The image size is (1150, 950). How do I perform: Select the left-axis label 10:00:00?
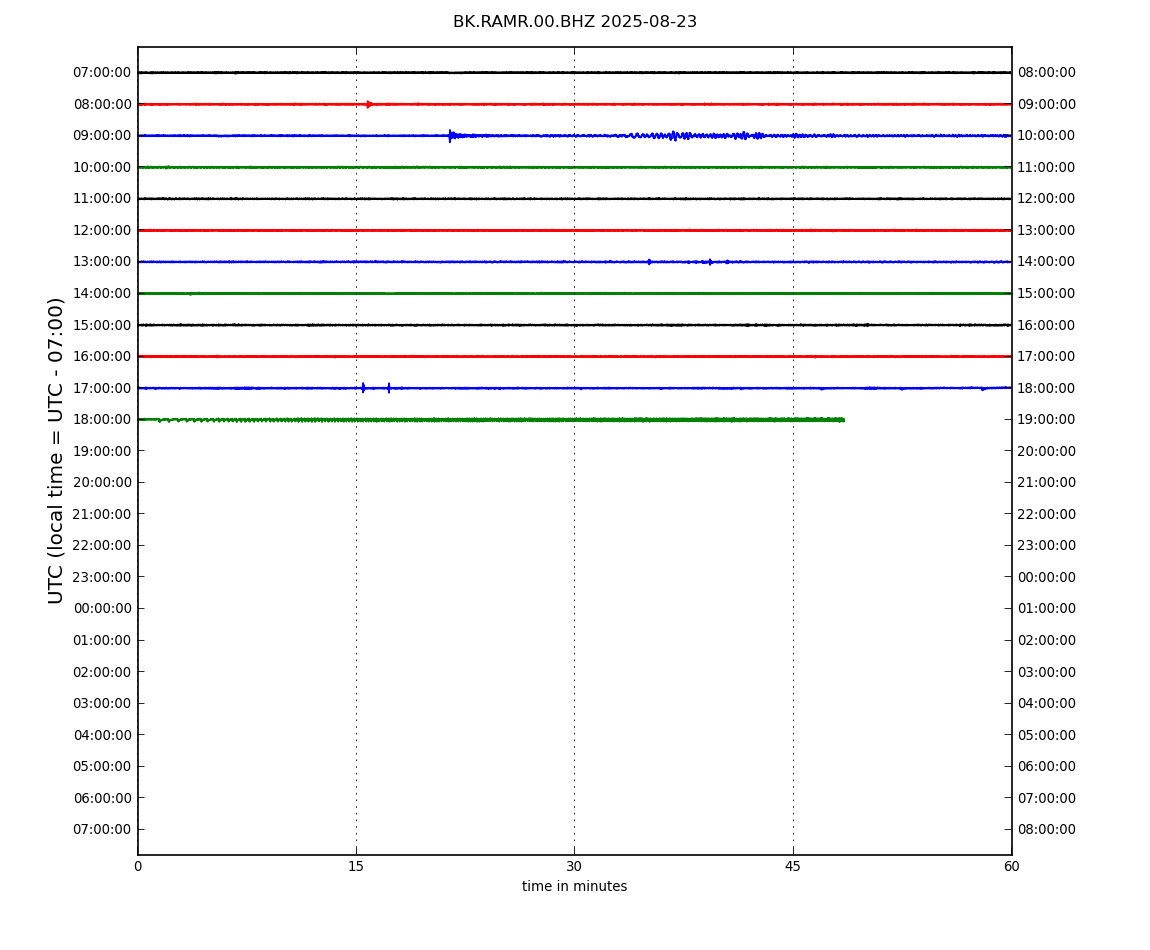(103, 167)
